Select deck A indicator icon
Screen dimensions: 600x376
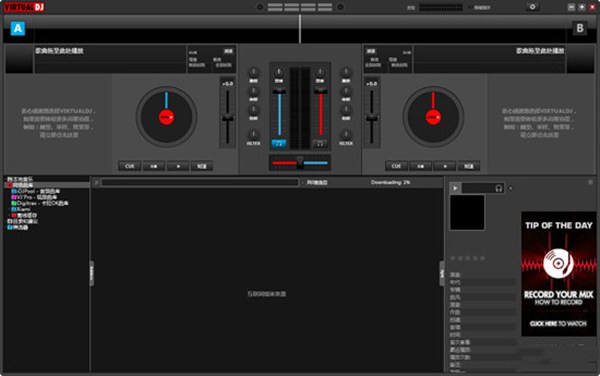(x=18, y=28)
